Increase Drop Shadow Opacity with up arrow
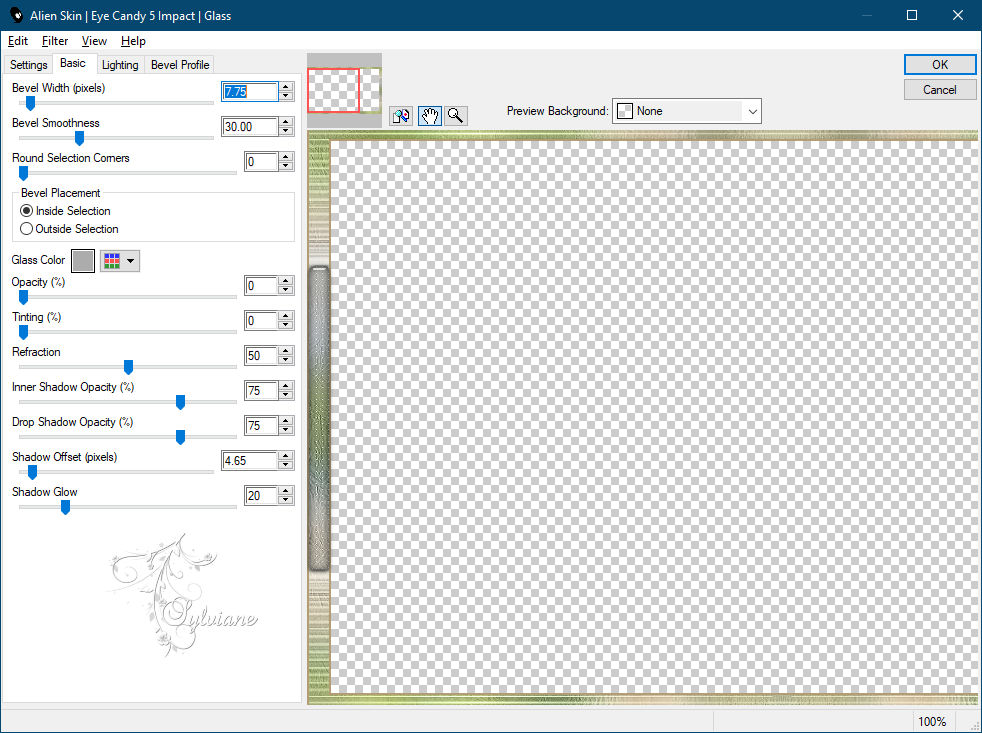982x733 pixels. point(286,422)
